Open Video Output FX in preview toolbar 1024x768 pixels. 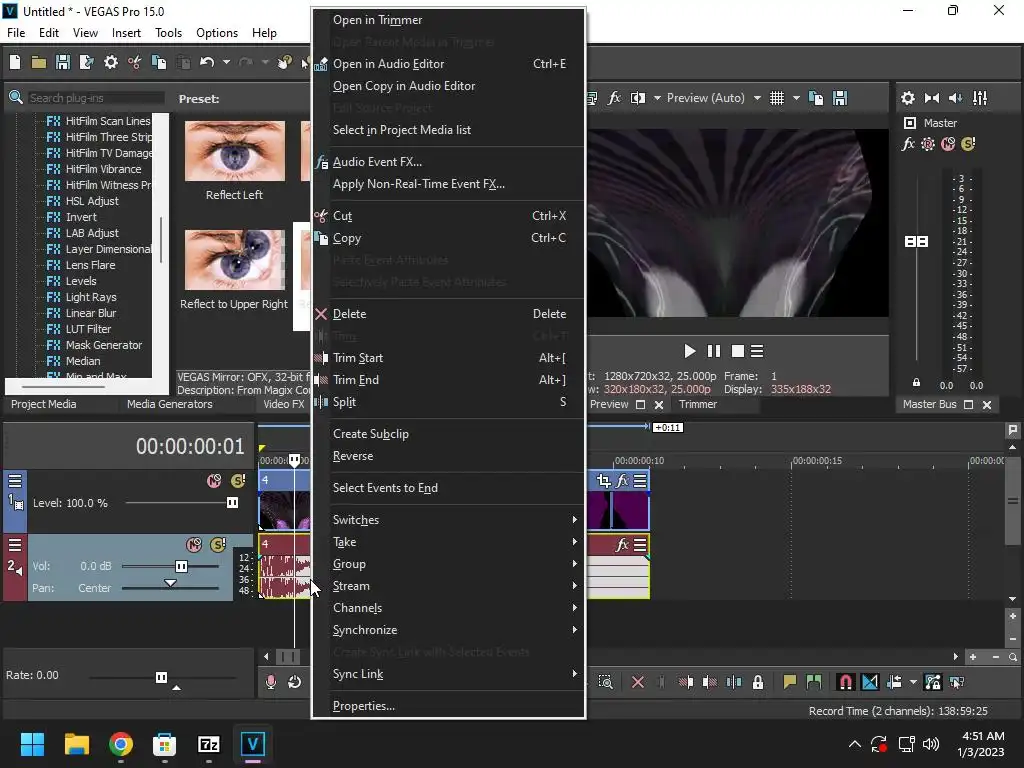click(x=614, y=98)
